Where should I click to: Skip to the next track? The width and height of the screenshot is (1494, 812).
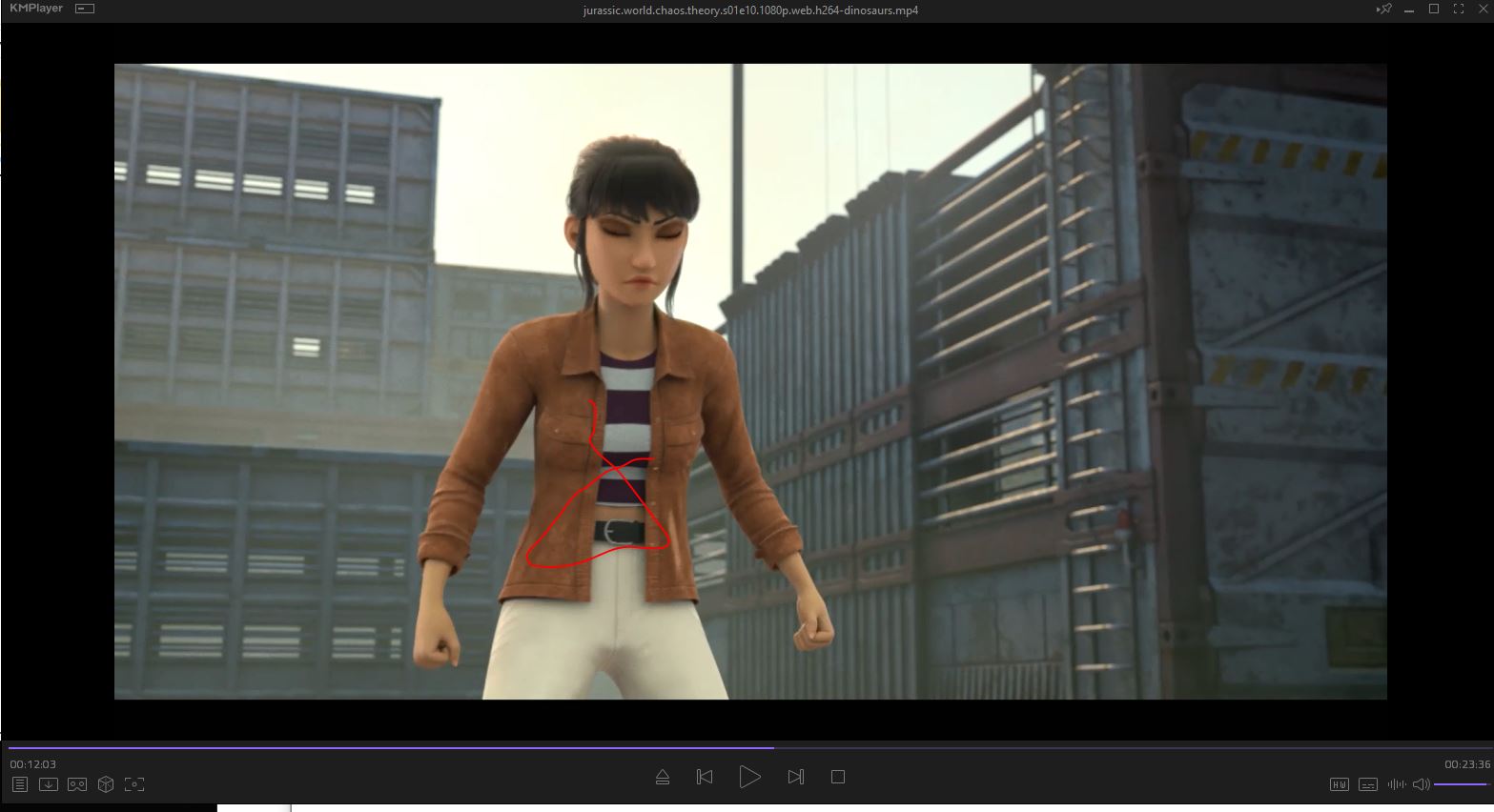coord(796,777)
